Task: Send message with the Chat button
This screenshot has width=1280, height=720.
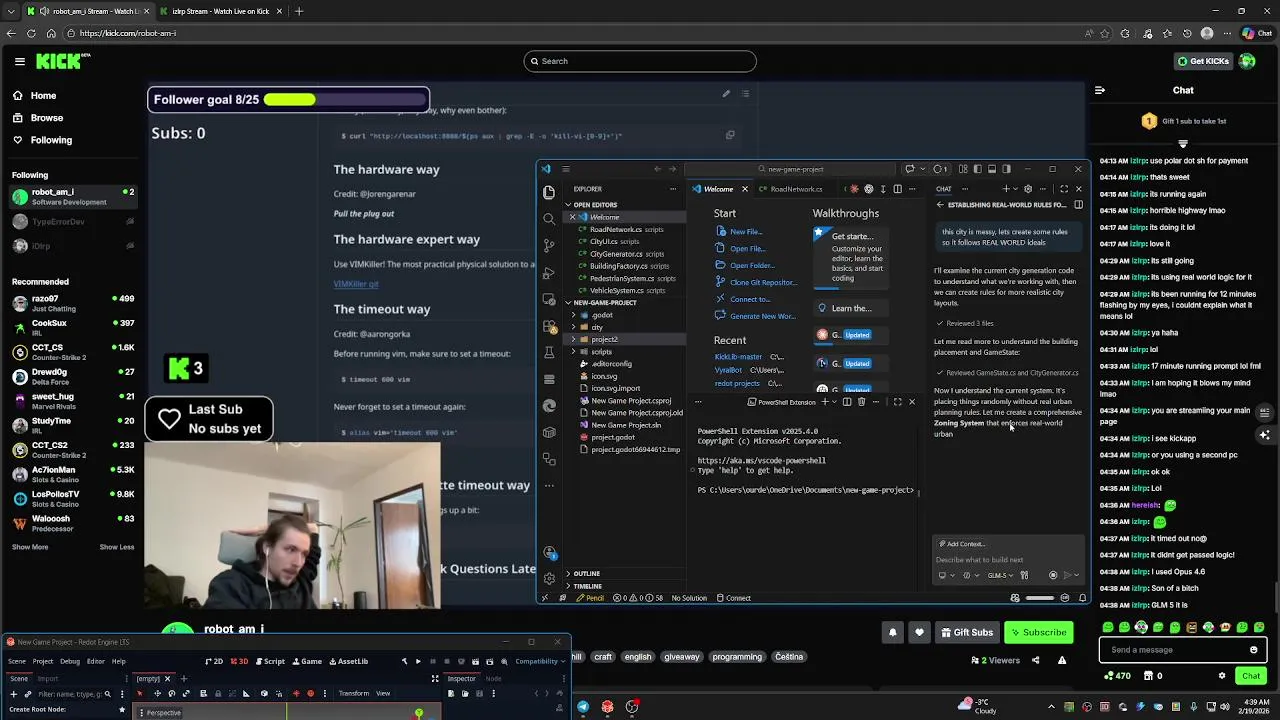Action: click(1251, 676)
